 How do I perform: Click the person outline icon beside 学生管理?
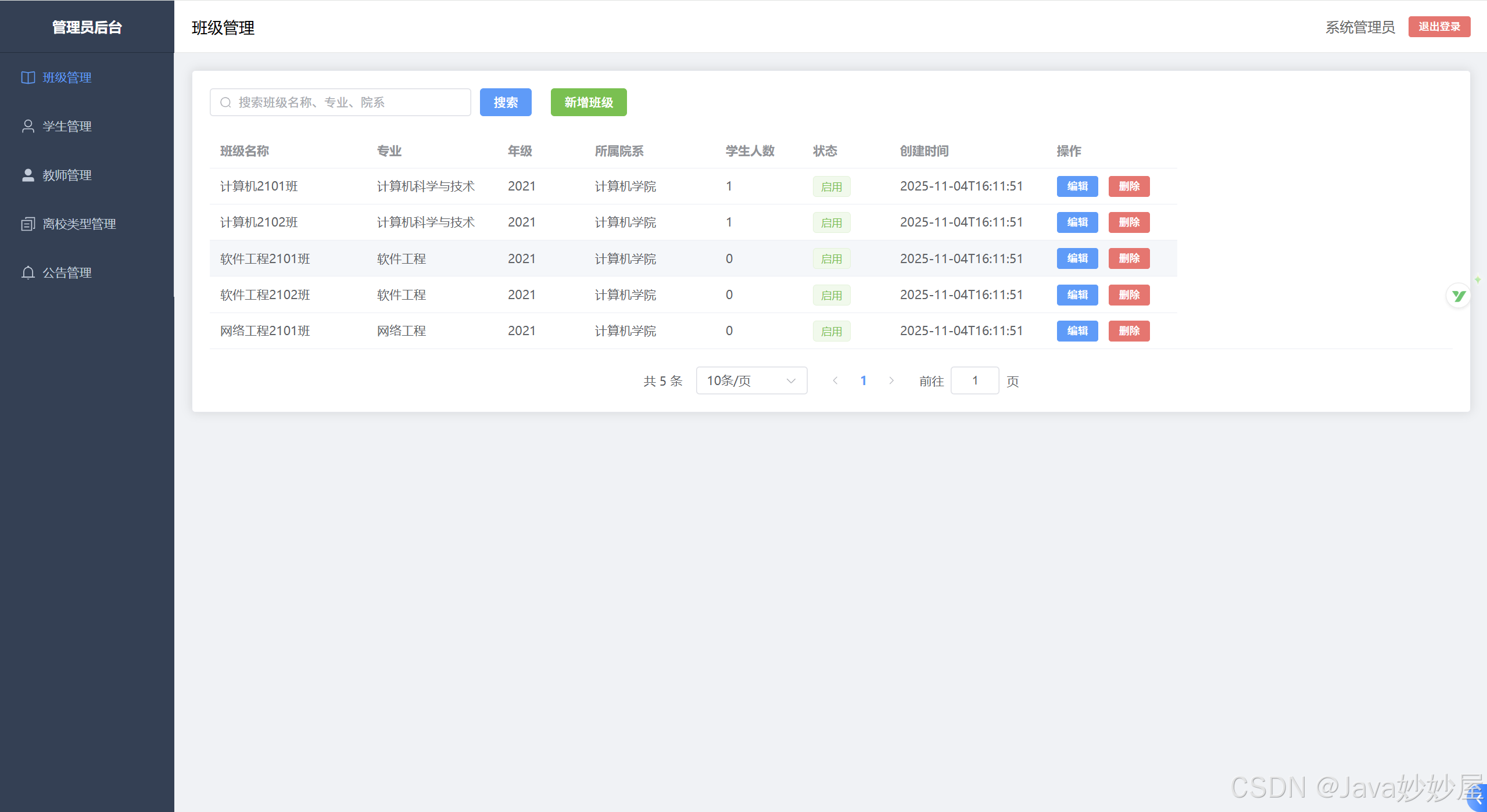pos(28,127)
